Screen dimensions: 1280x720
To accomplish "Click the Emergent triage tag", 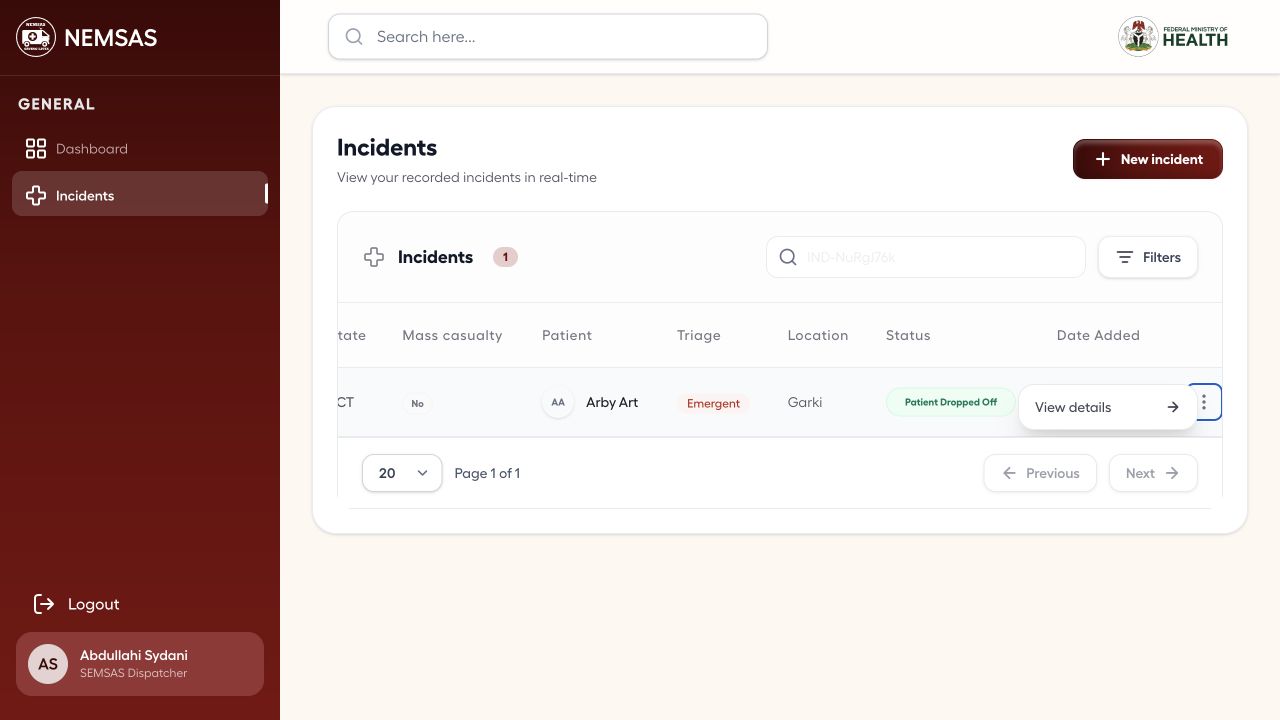I will click(x=714, y=403).
